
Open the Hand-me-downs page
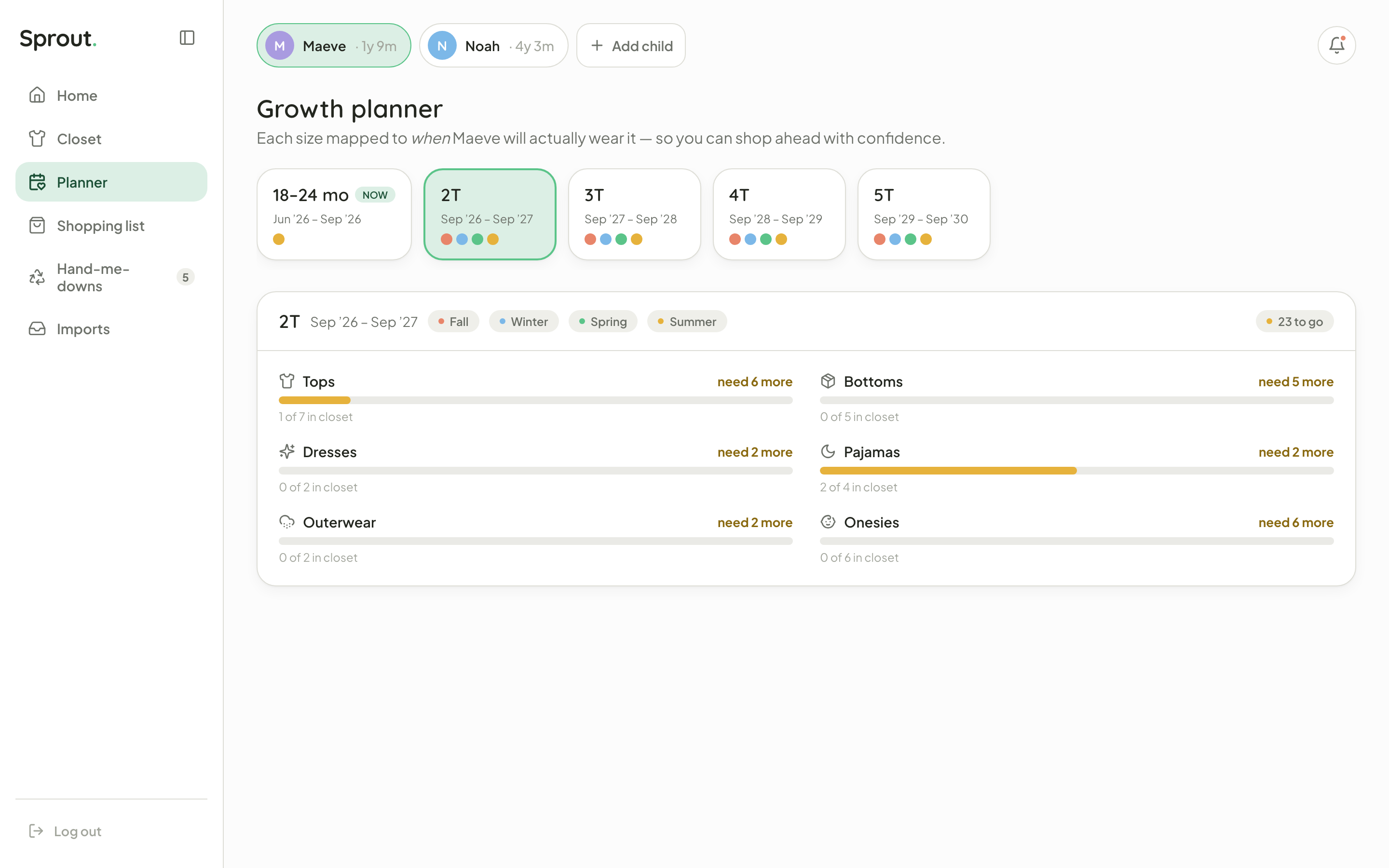pyautogui.click(x=111, y=277)
